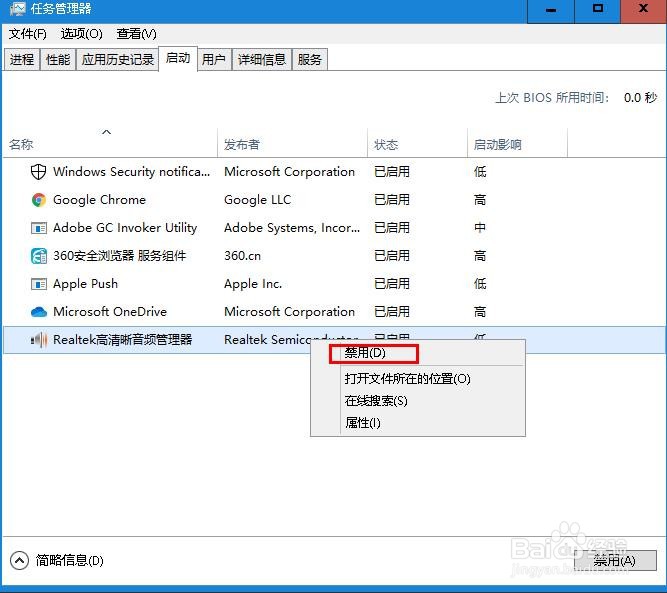
Task: Sort by the 启动影响 column header
Action: [x=517, y=142]
